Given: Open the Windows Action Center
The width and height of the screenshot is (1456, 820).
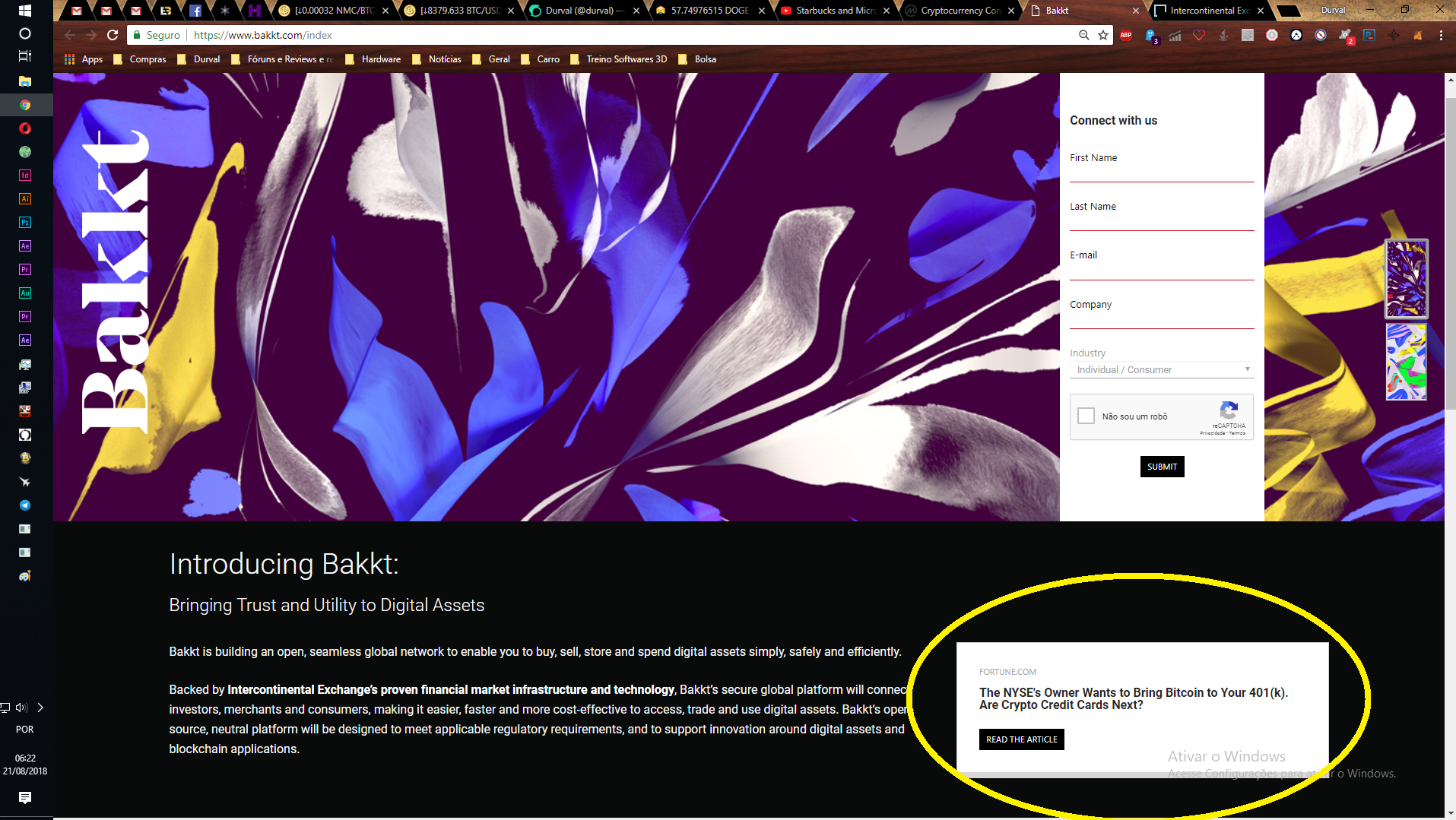Looking at the screenshot, I should (x=25, y=797).
